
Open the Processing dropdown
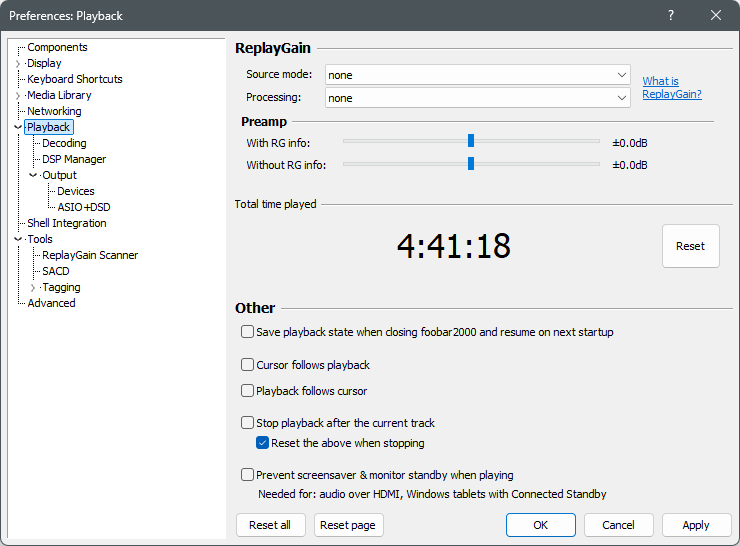(478, 98)
